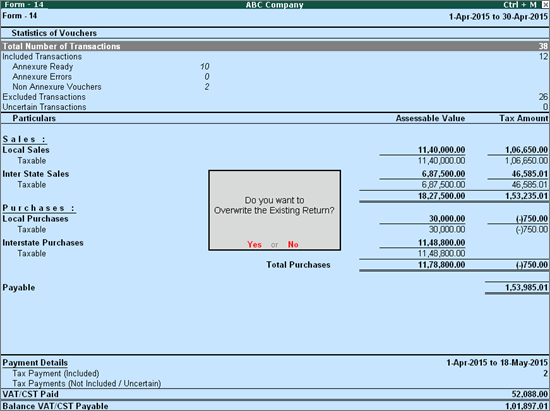Open Tax Payment (Included) line
Image resolution: width=550 pixels, height=411 pixels.
tap(275, 373)
